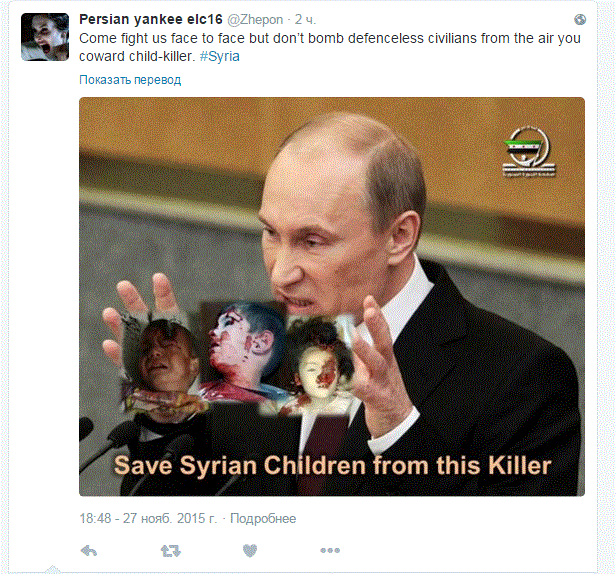Like the tweet with heart icon
This screenshot has height=574, width=616.
[x=250, y=550]
